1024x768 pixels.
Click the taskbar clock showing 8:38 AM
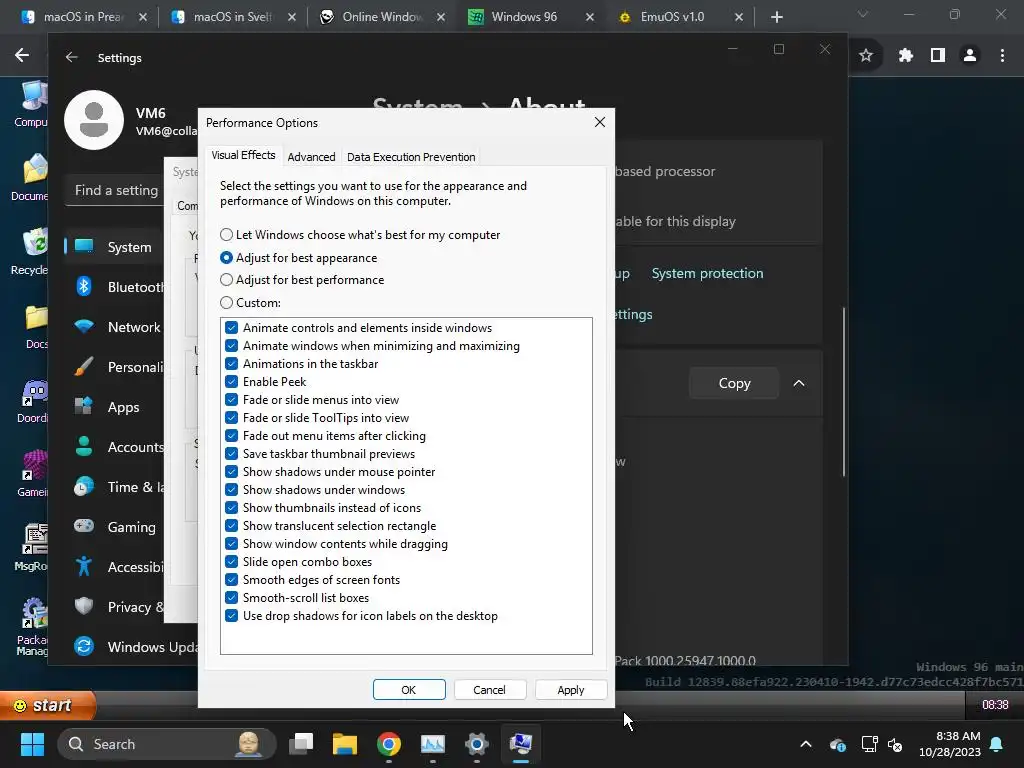(x=949, y=744)
